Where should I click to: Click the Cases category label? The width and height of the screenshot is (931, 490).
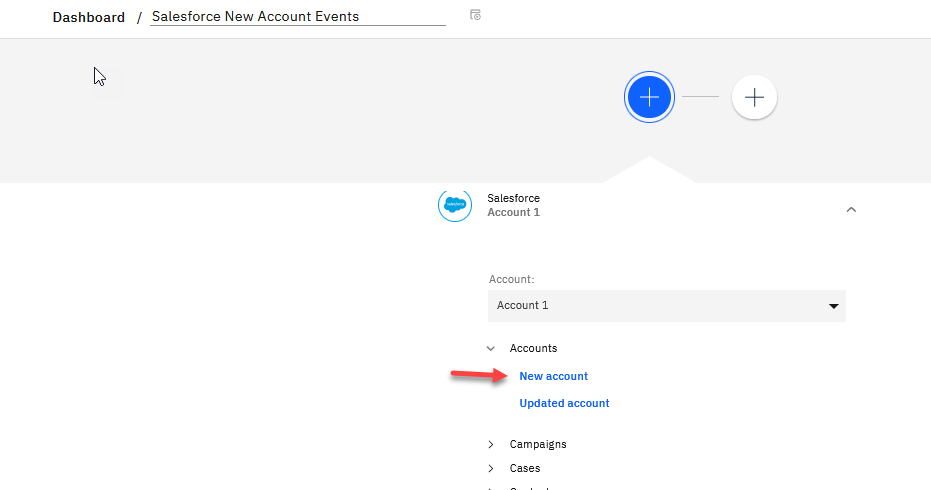(525, 468)
